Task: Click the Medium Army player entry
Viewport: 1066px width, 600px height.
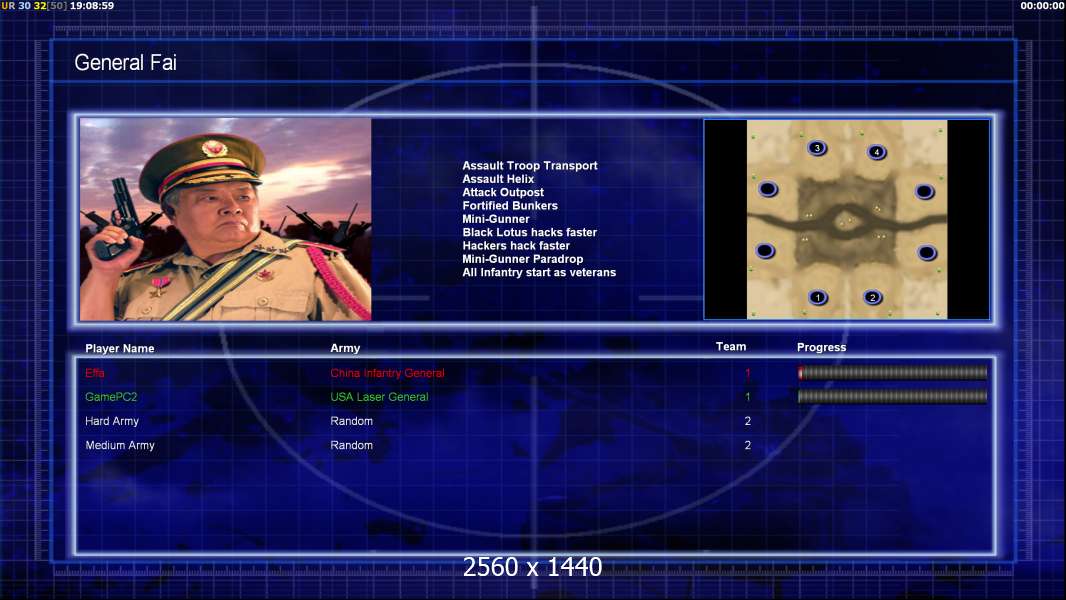Action: coord(120,445)
